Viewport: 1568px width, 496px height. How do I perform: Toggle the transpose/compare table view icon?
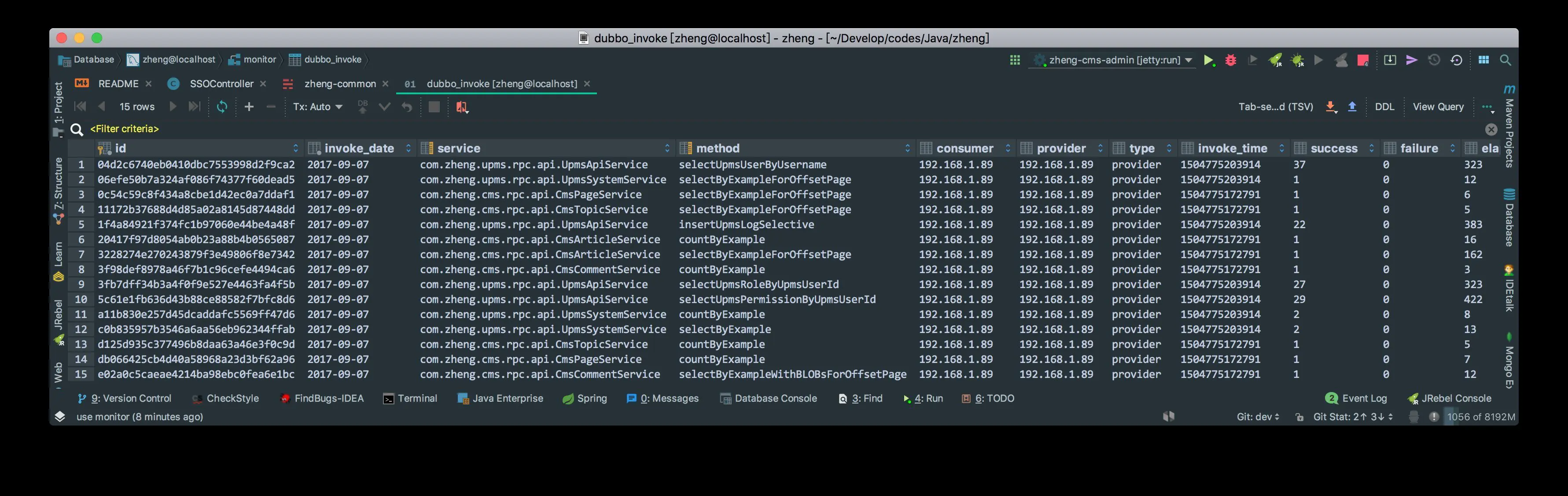[x=462, y=107]
